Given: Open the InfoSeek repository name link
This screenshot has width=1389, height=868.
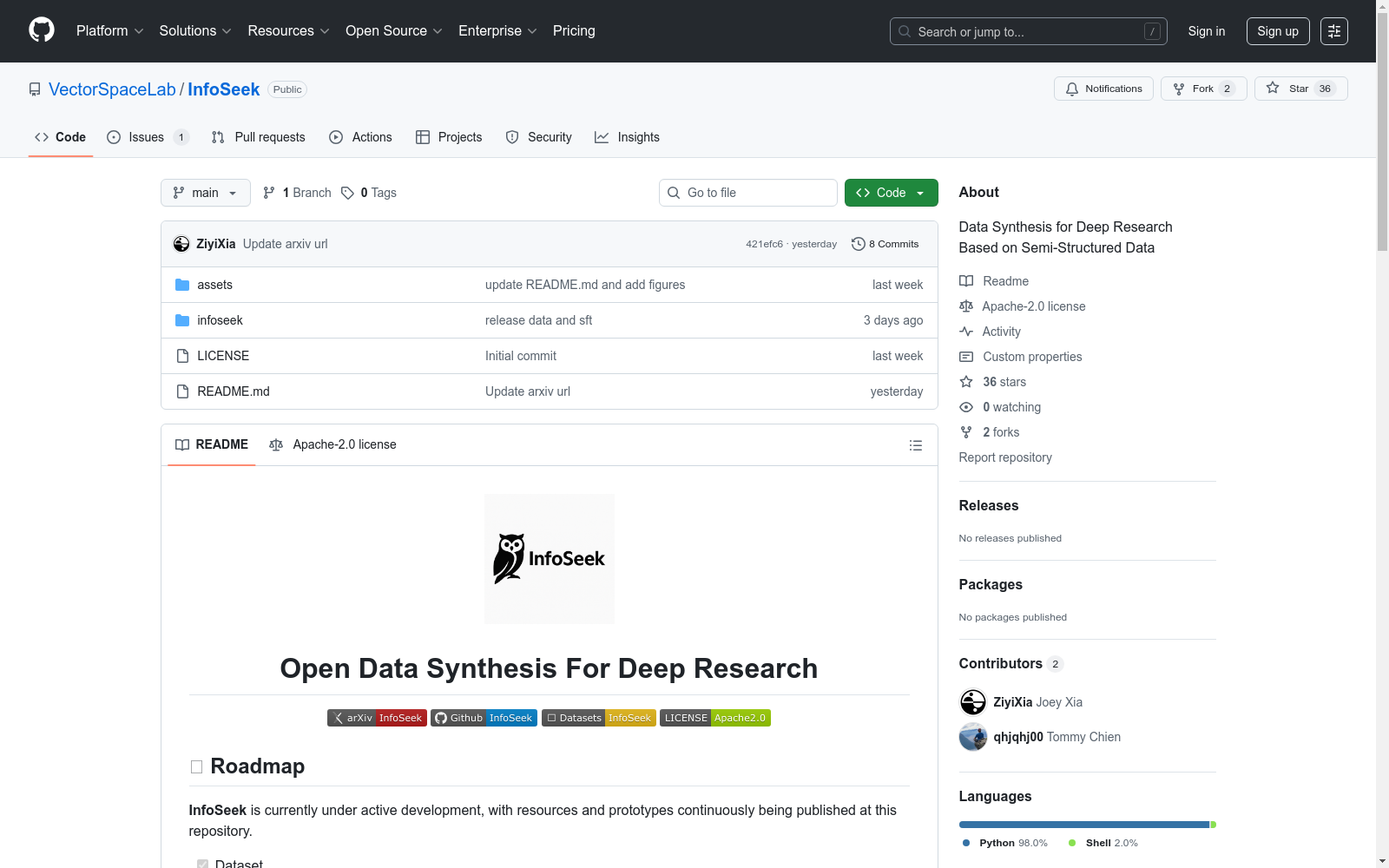Looking at the screenshot, I should coord(224,89).
